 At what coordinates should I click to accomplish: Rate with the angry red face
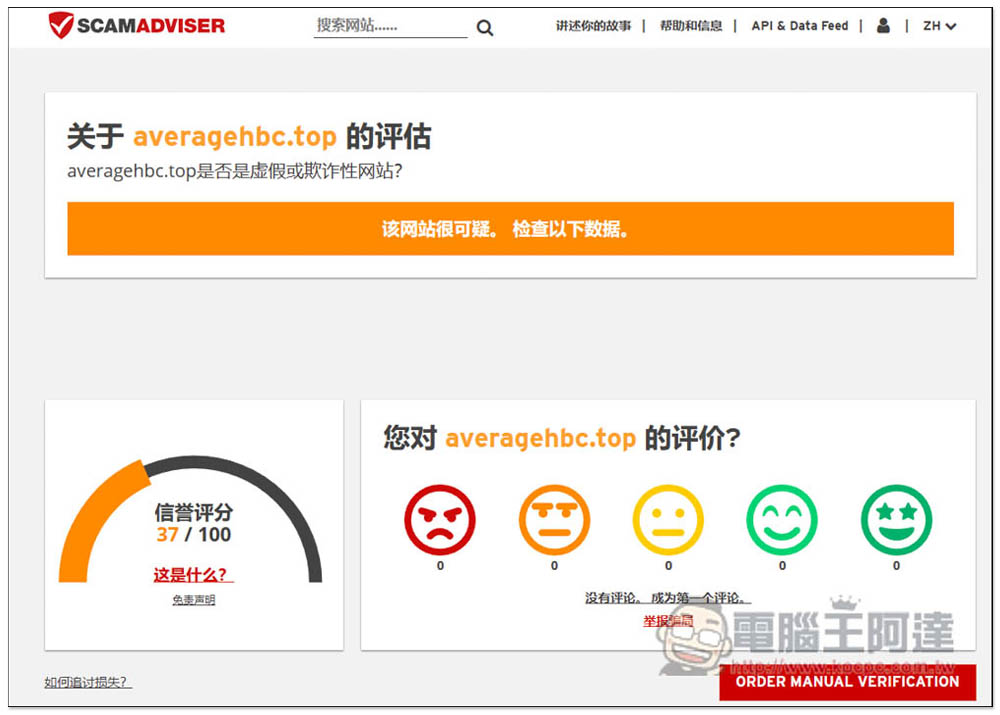(x=440, y=519)
